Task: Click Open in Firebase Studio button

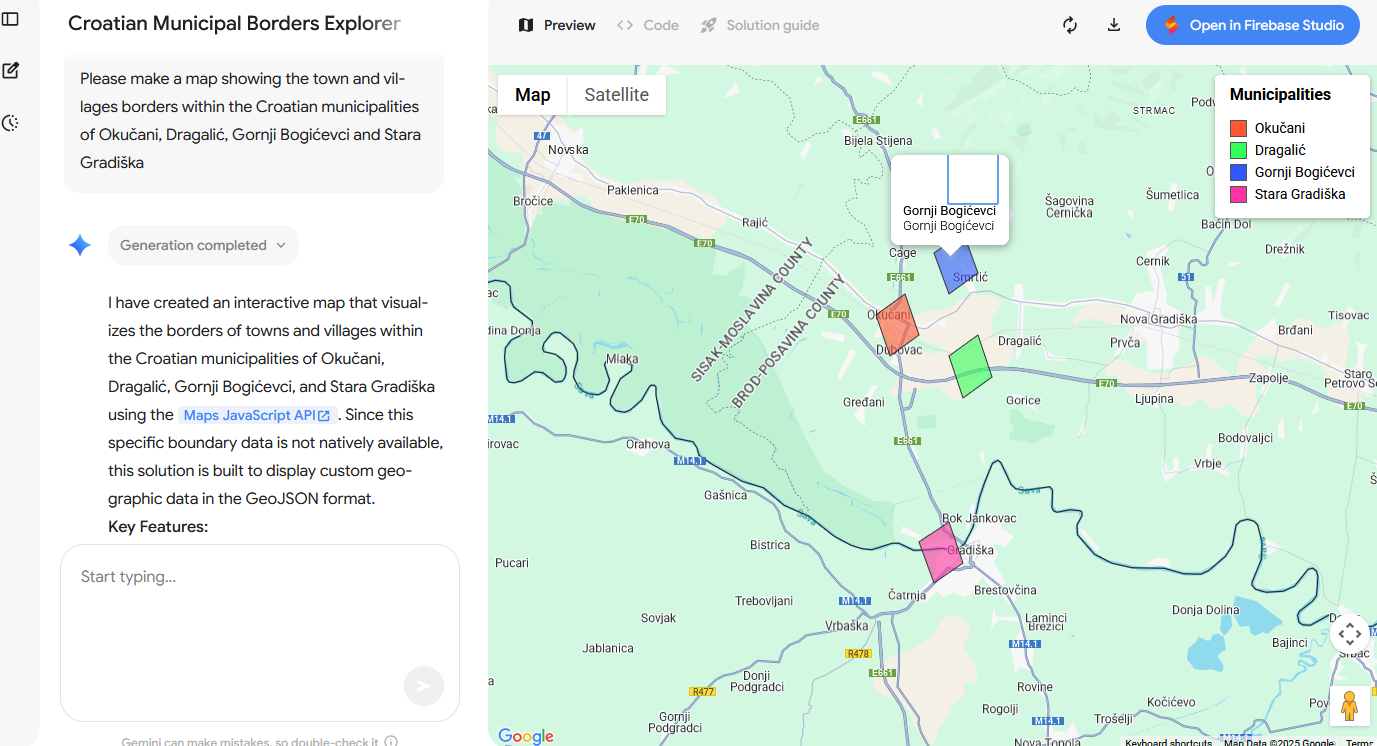Action: 1253,25
